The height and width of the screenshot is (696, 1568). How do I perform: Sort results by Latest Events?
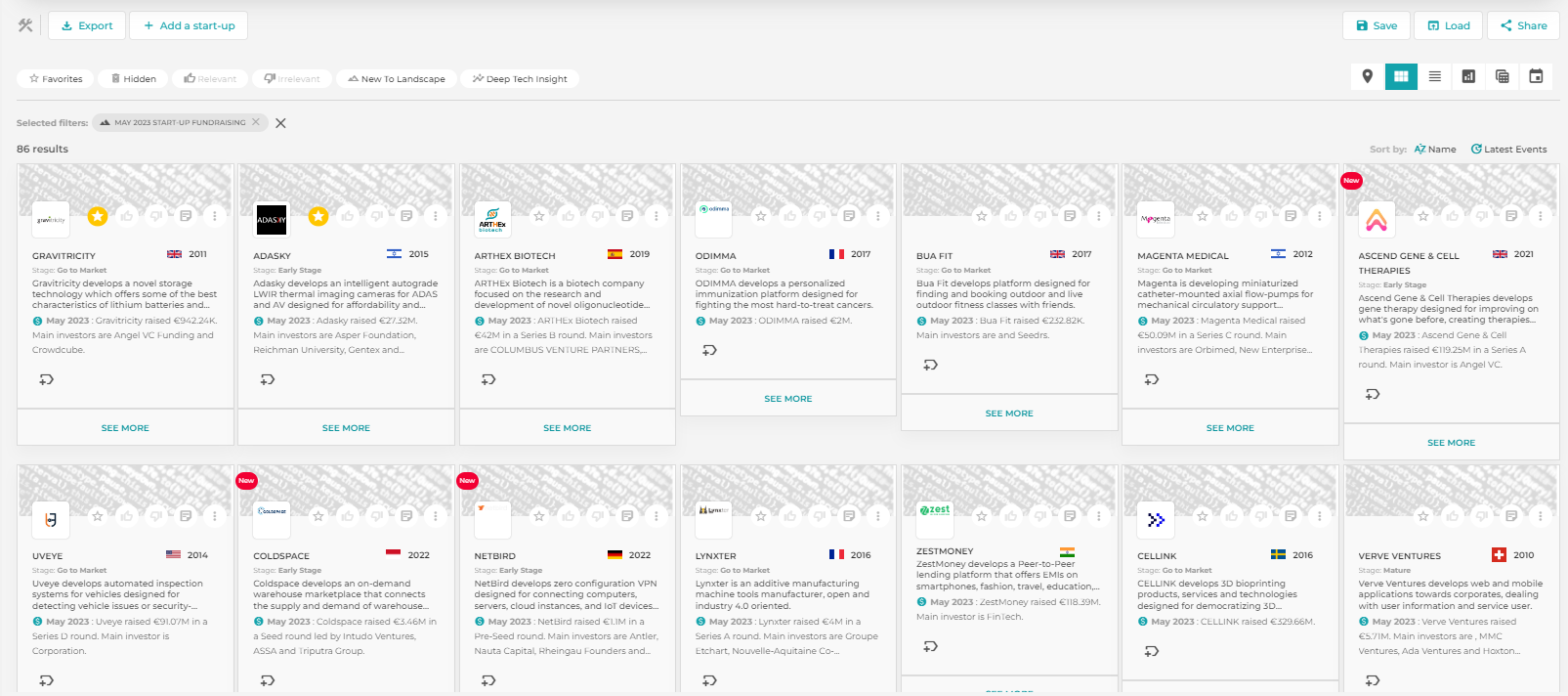click(x=1509, y=150)
